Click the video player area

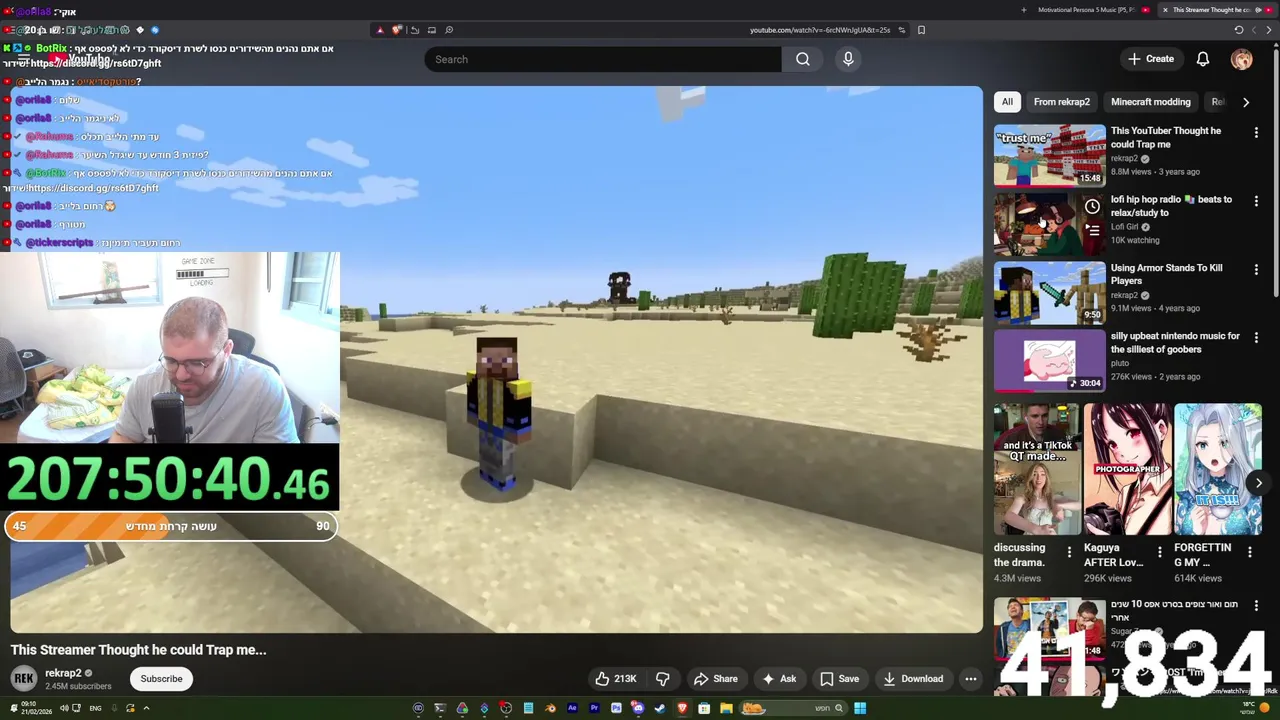[497, 360]
